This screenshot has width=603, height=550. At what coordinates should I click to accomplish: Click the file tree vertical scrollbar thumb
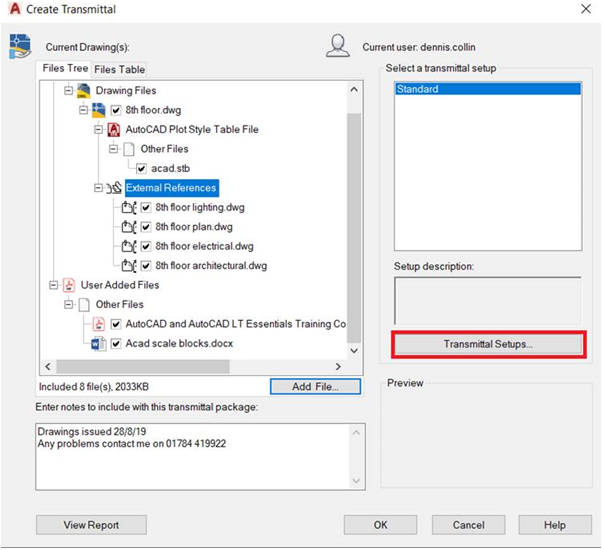tap(354, 228)
